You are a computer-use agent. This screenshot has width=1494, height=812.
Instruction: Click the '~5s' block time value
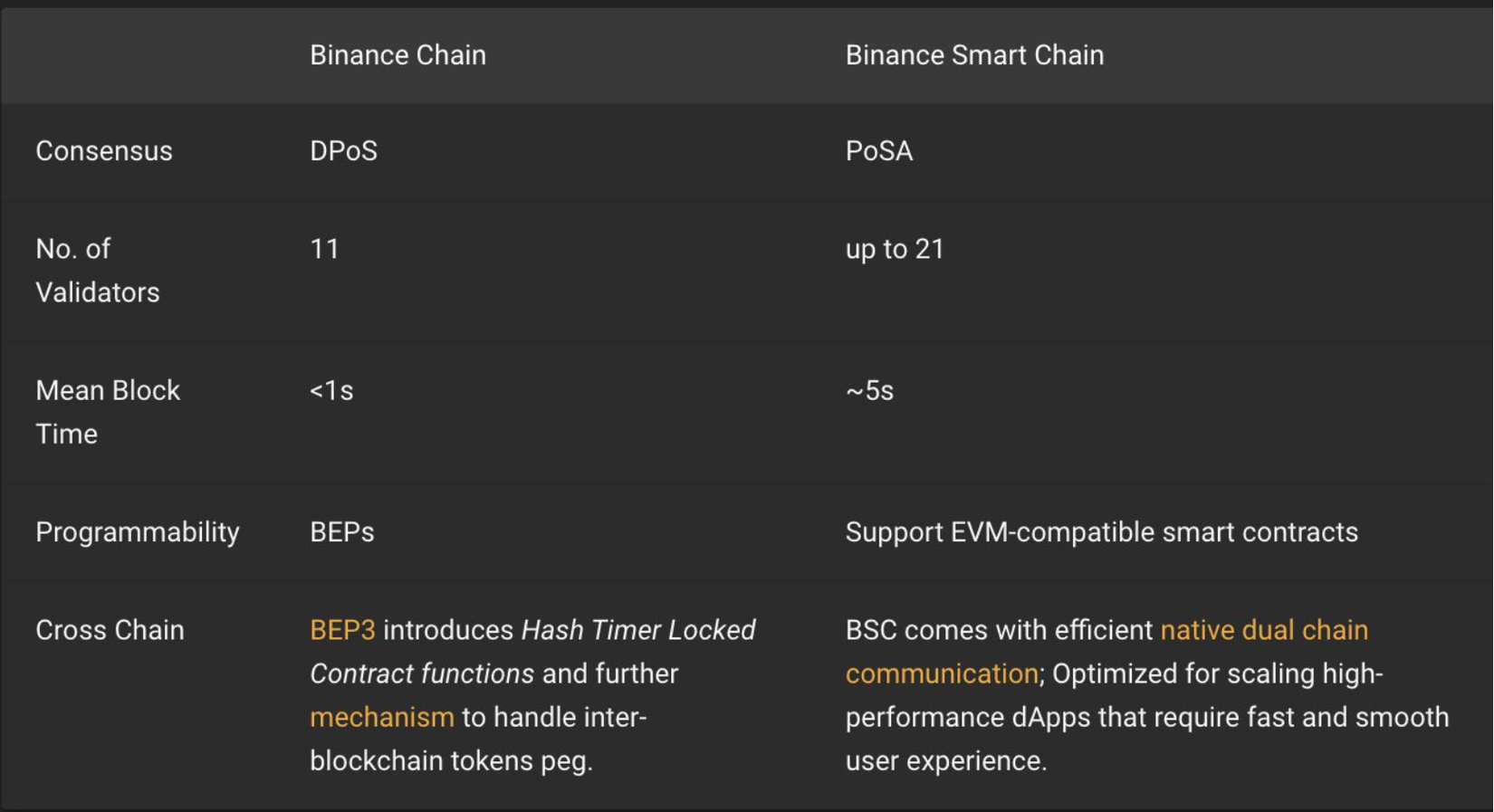pyautogui.click(x=869, y=390)
